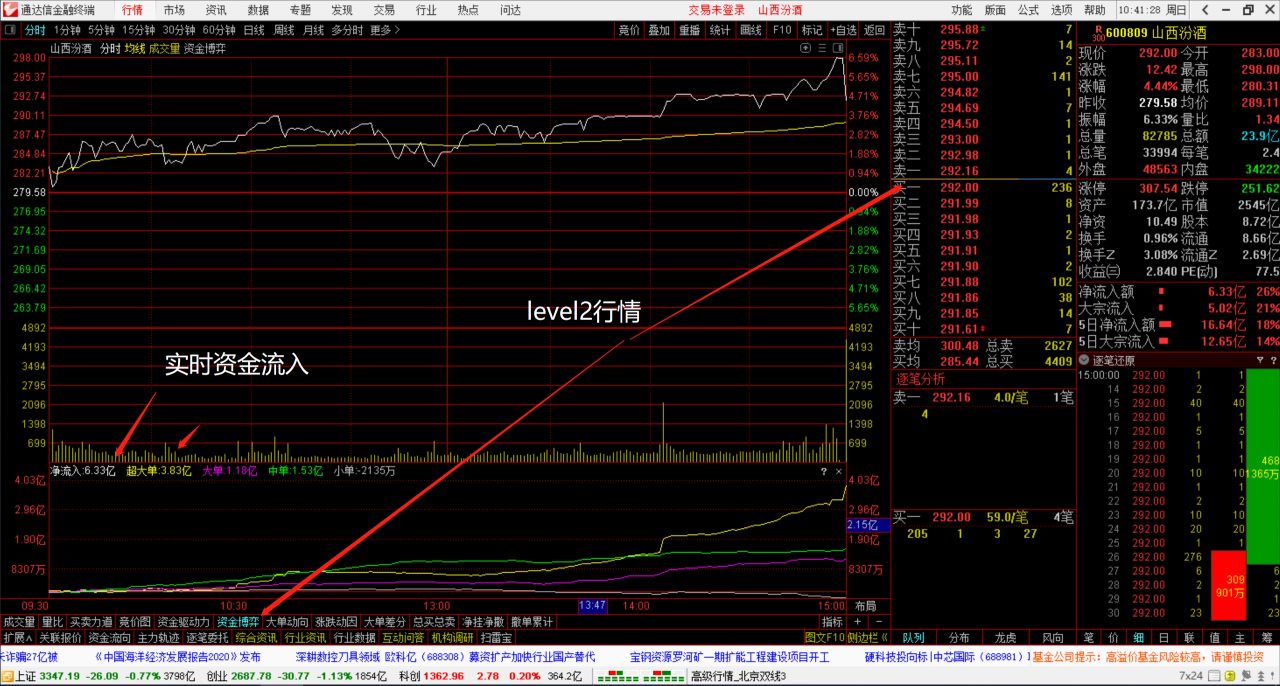
Task: Toggle 叠加 overlay on the chart
Action: click(658, 30)
